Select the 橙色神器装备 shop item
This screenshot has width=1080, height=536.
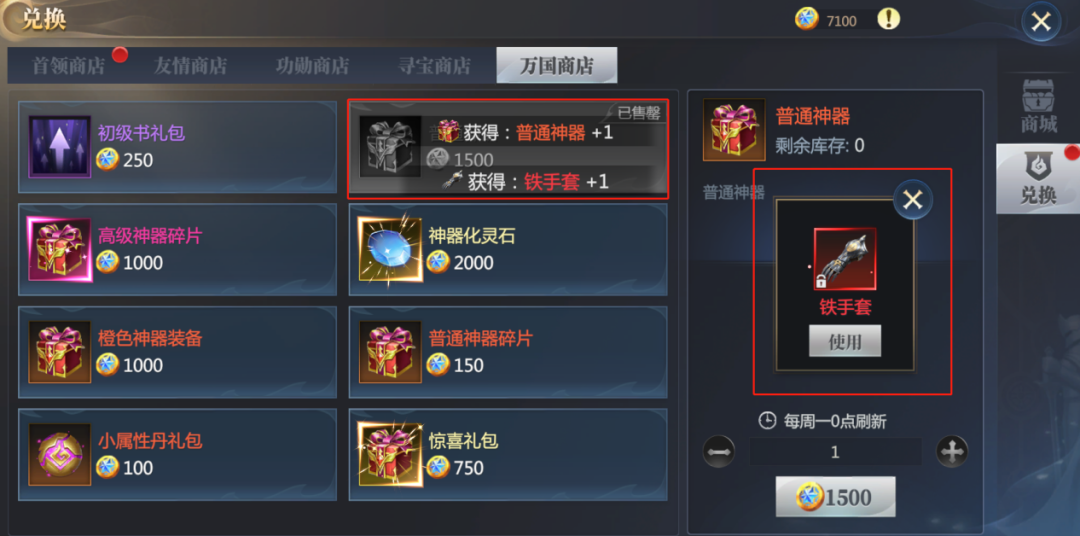(177, 352)
